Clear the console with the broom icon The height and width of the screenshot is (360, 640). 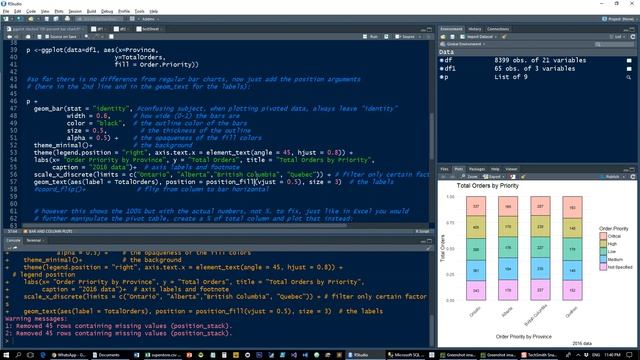pos(429,248)
